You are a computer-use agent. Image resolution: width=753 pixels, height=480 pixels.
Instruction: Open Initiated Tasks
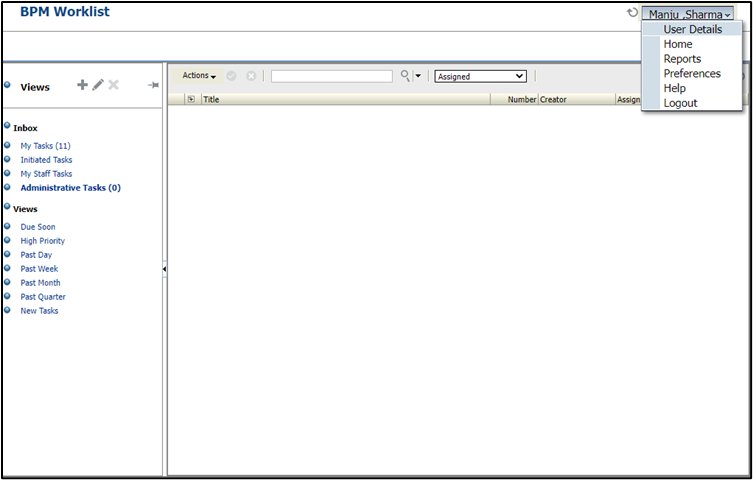46,160
